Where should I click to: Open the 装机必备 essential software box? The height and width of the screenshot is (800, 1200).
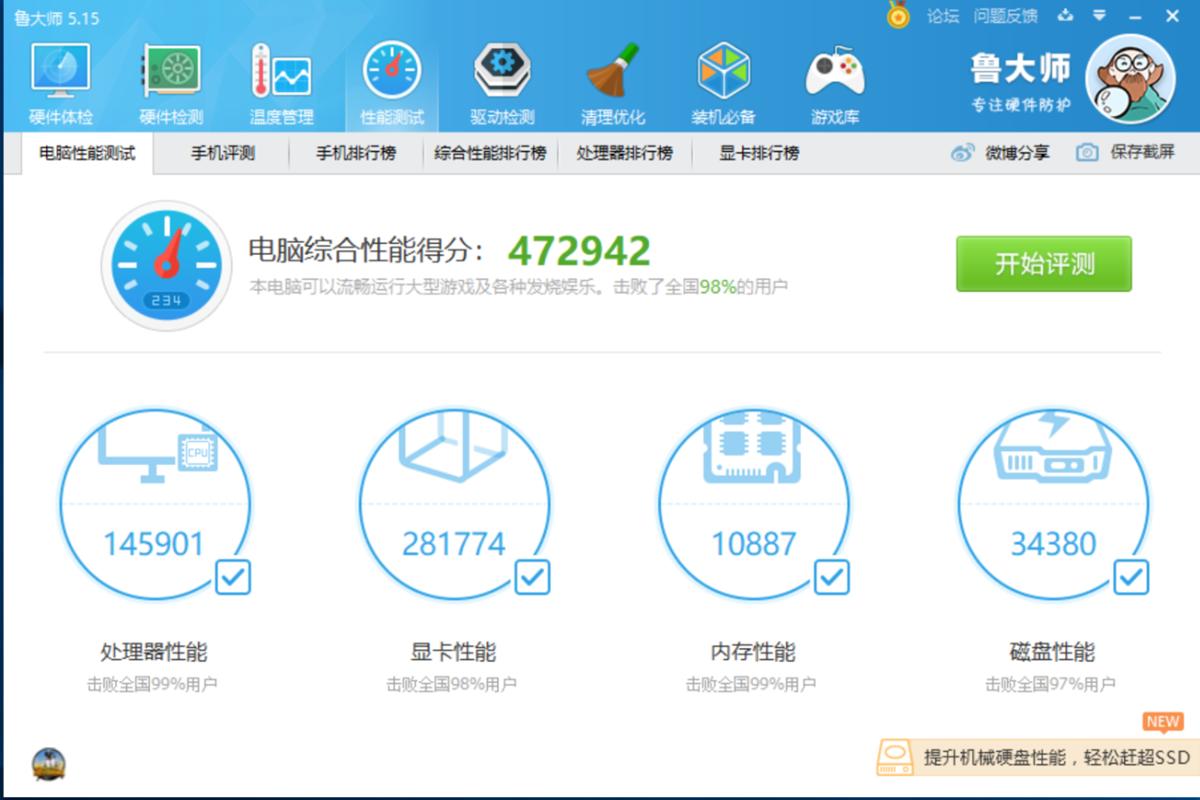coord(722,75)
